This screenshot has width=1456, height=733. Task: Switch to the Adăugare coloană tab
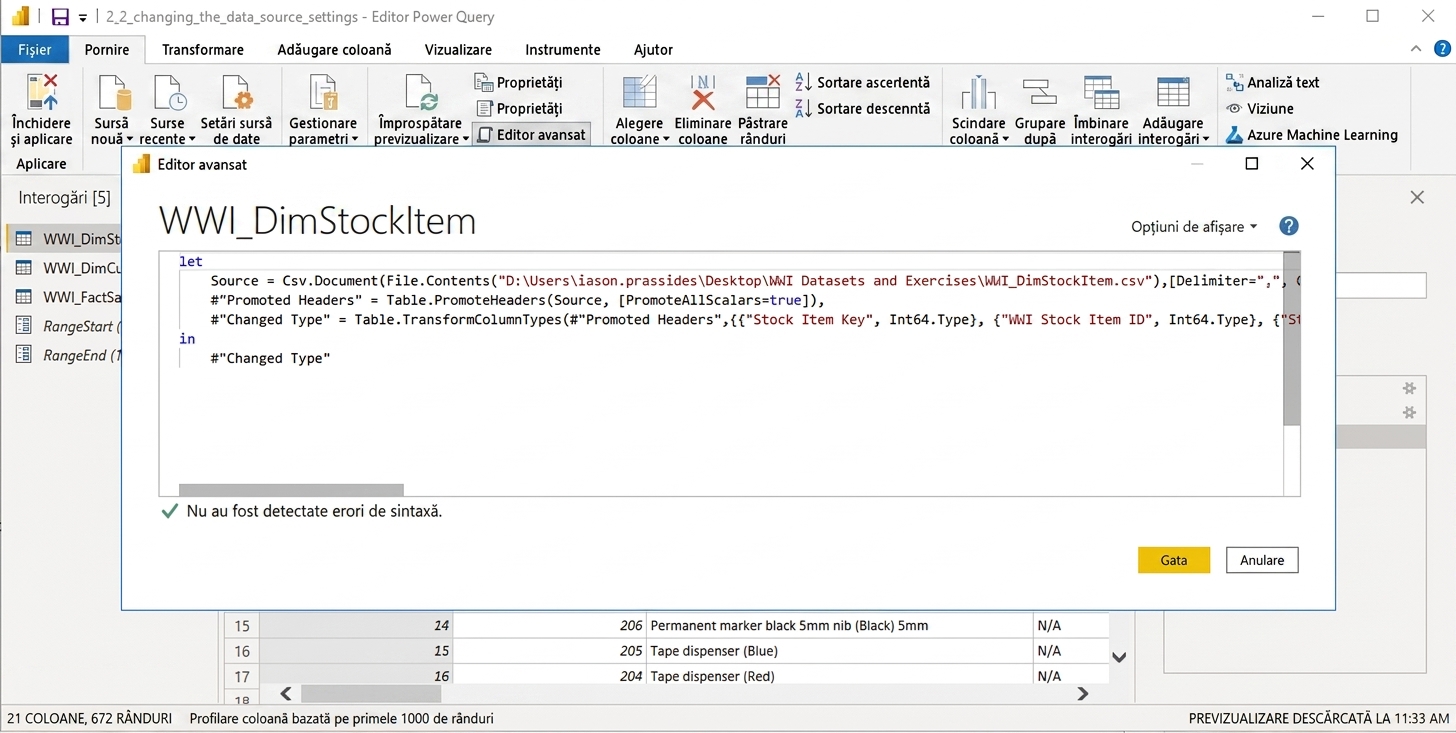pos(335,50)
